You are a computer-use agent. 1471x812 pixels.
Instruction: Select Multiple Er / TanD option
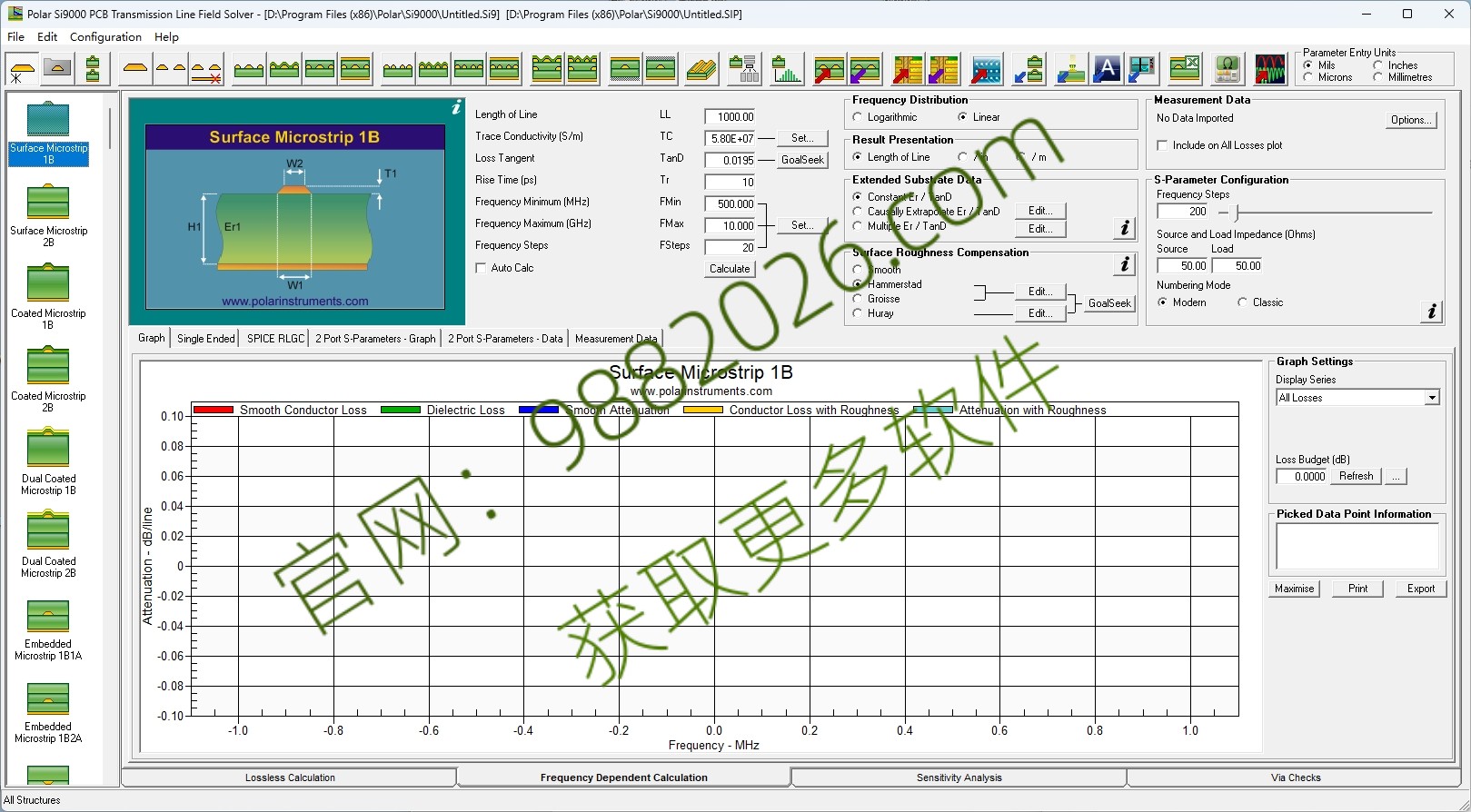pos(858,226)
